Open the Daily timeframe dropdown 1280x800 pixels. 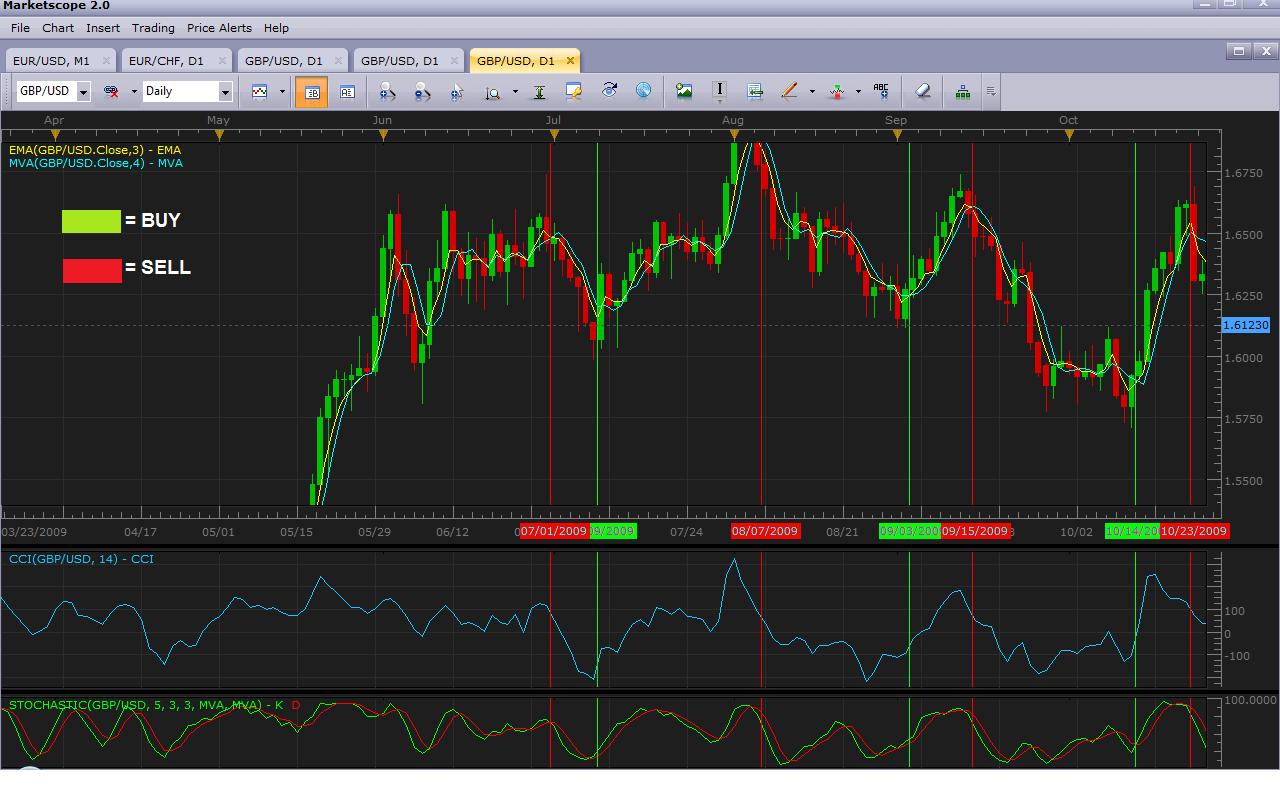(224, 91)
